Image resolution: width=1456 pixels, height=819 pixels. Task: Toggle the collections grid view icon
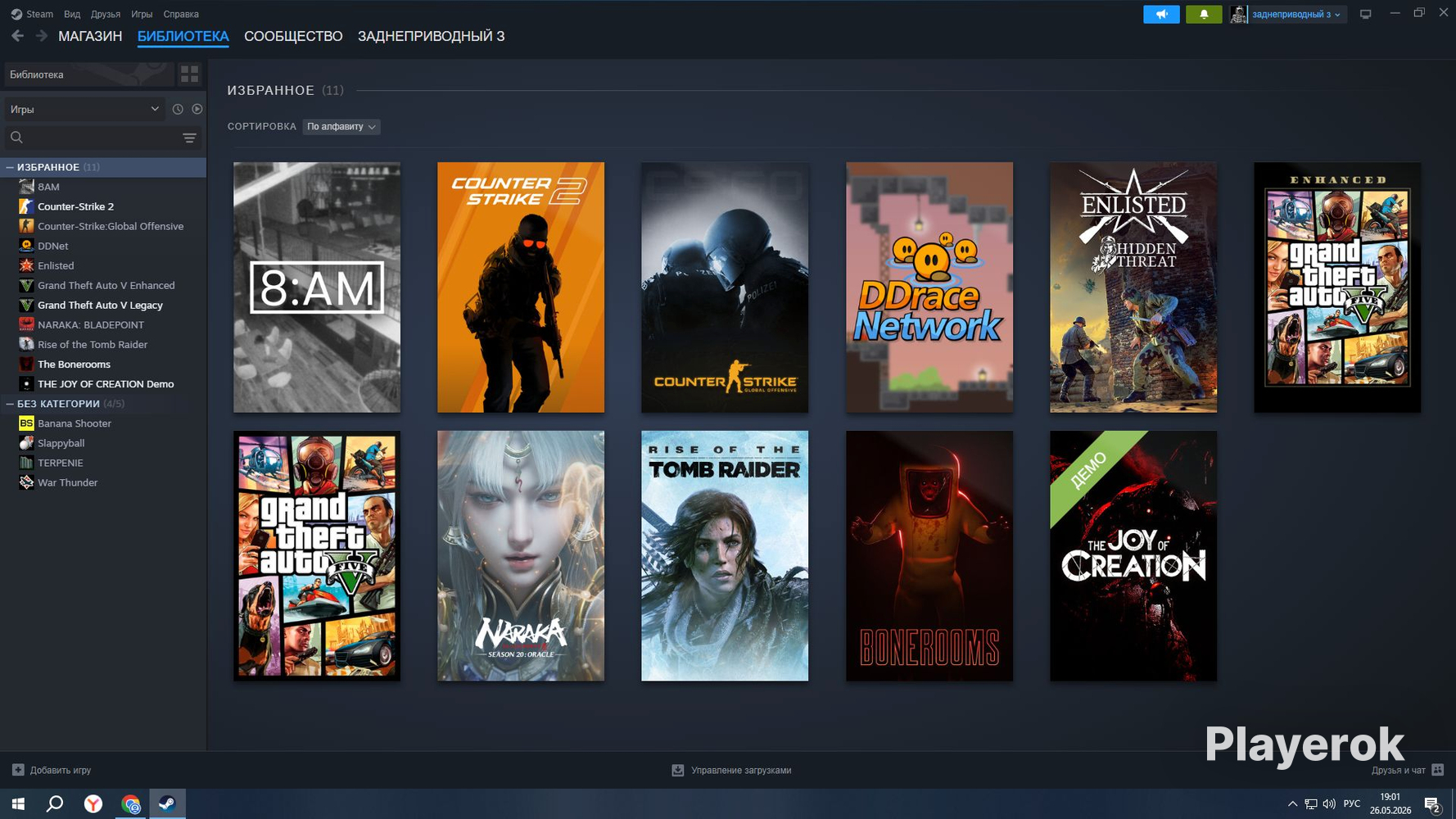point(189,75)
